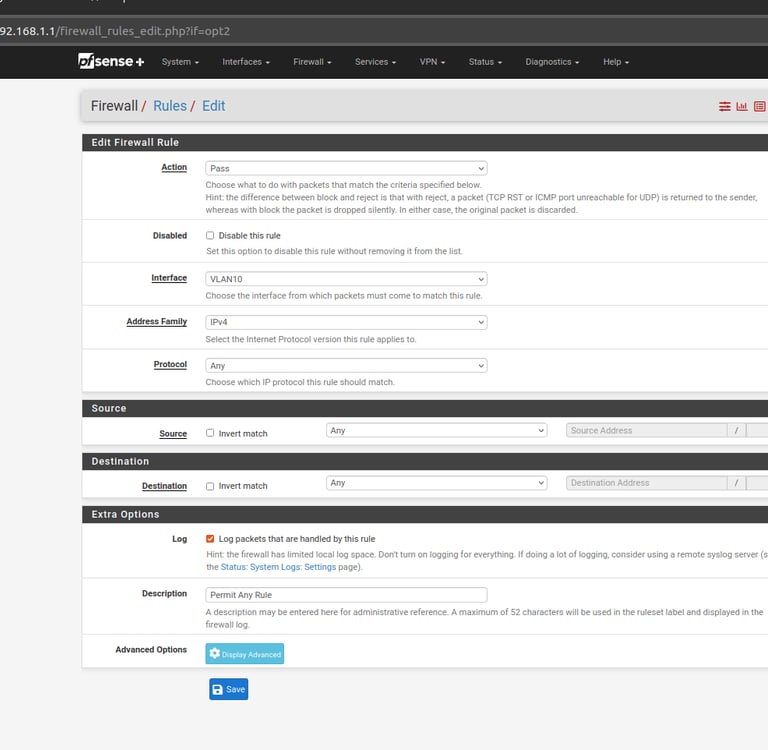Click the Edit Firewall Rule panel heading

135,142
